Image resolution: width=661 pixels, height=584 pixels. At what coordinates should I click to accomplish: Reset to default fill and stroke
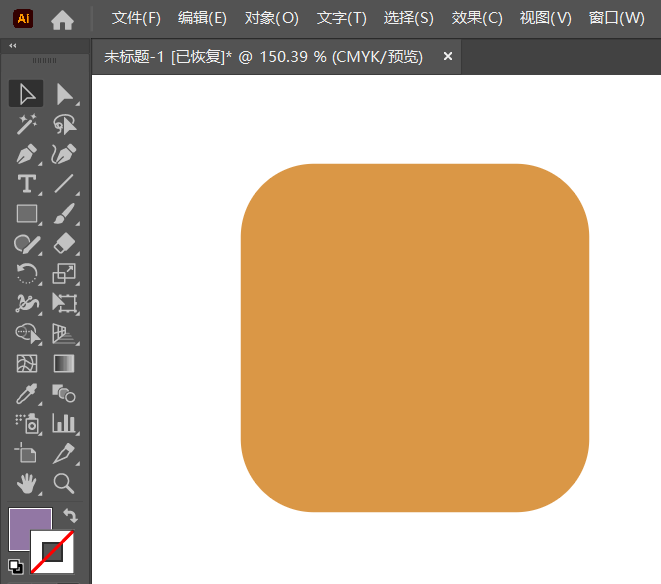[x=16, y=567]
